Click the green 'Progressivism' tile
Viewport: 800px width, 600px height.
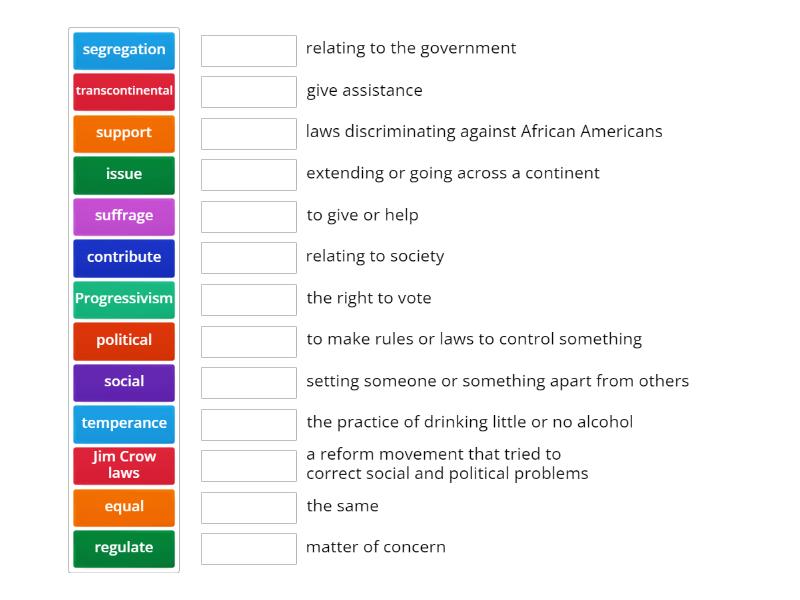[x=124, y=299]
